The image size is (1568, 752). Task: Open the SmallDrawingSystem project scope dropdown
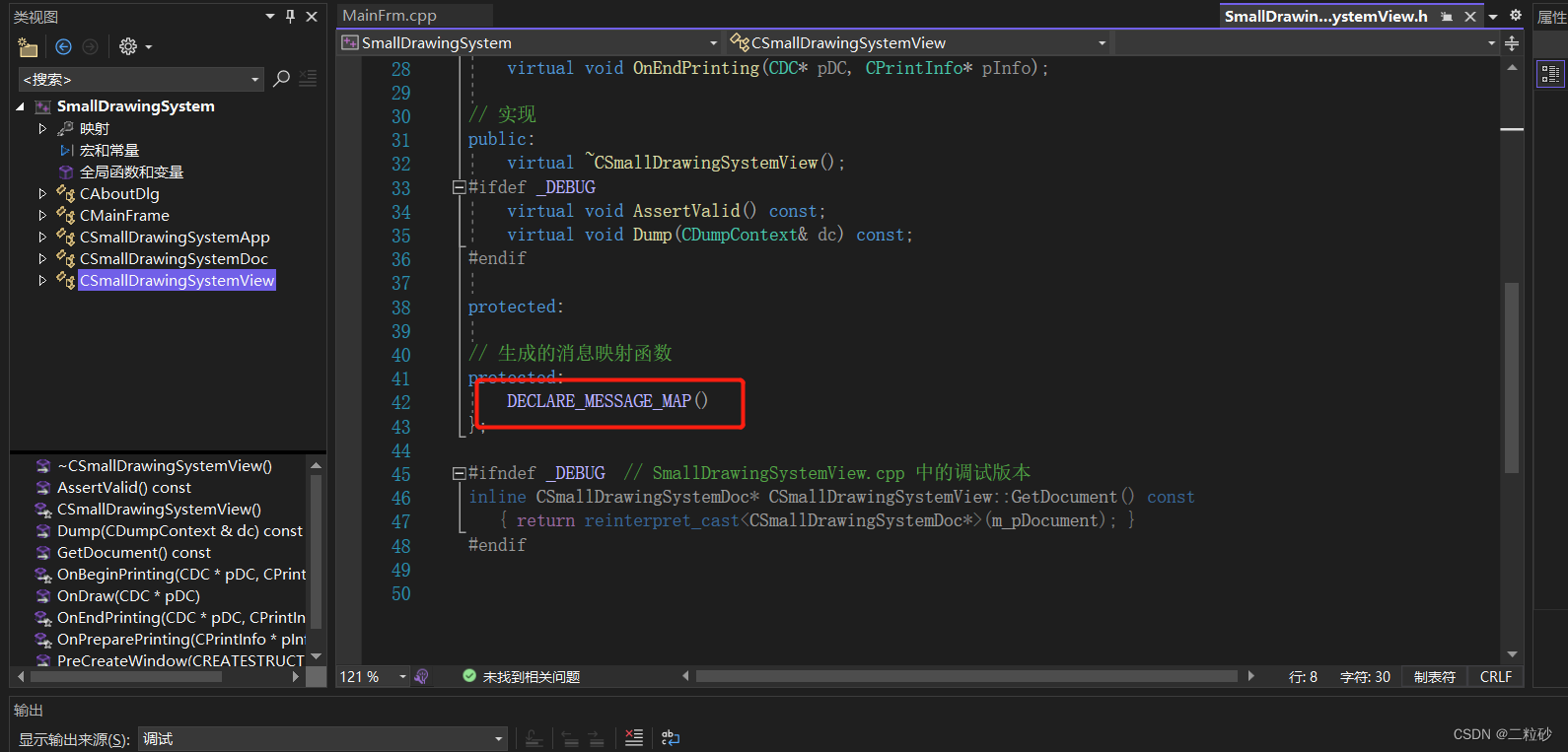pyautogui.click(x=714, y=43)
